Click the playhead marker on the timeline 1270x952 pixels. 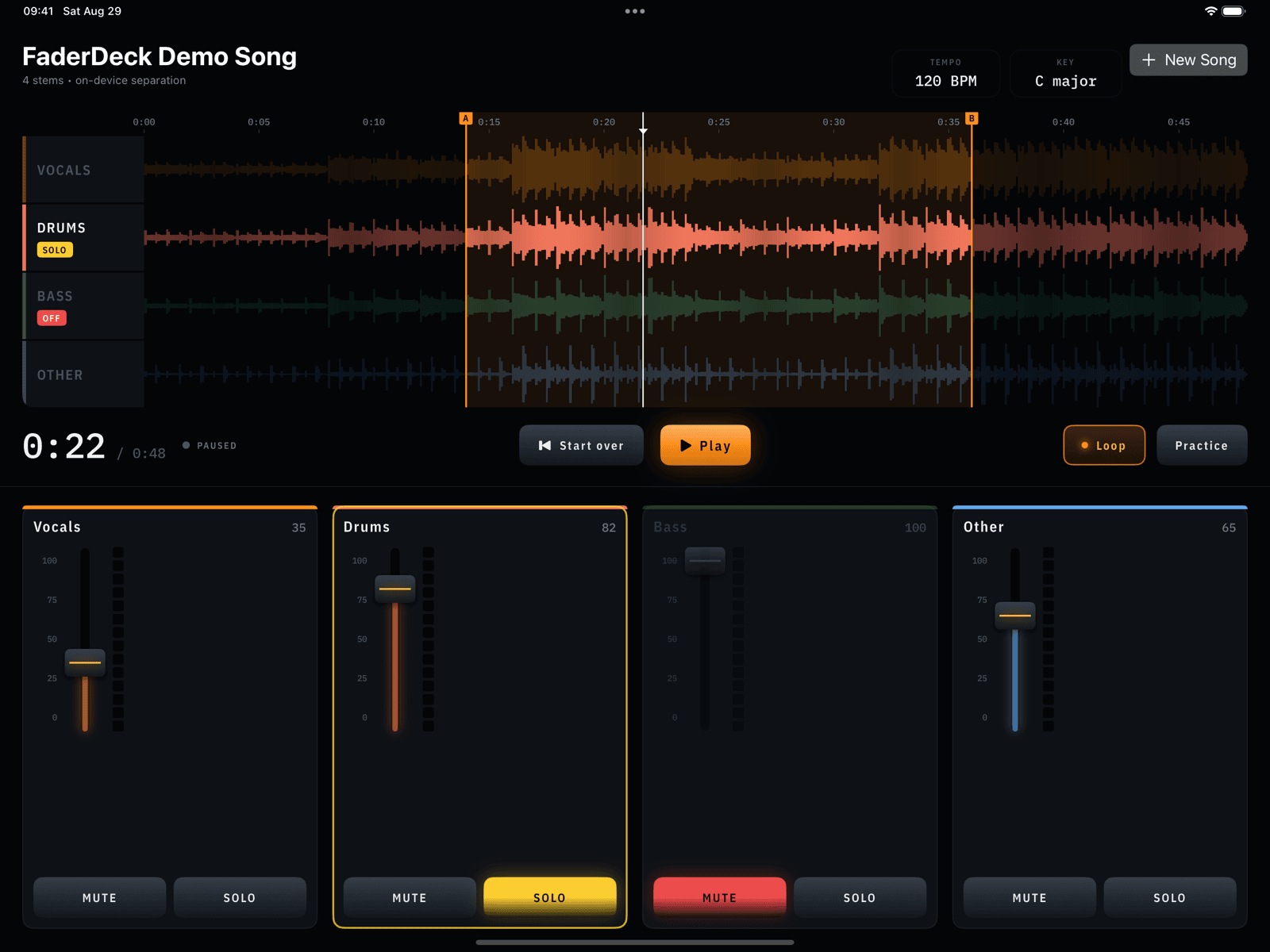(643, 130)
